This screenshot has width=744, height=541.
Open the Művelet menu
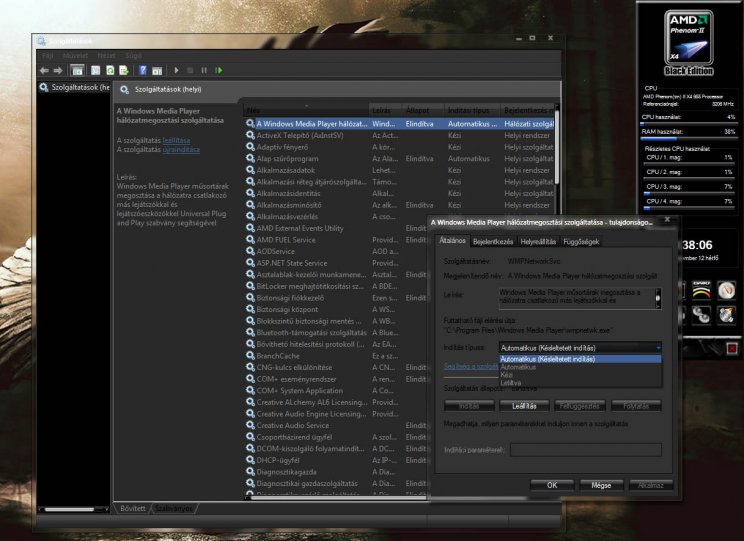[x=75, y=56]
